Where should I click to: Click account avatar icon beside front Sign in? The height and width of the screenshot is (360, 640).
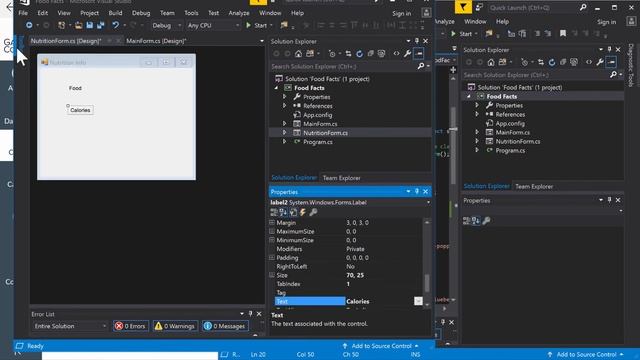point(427,13)
